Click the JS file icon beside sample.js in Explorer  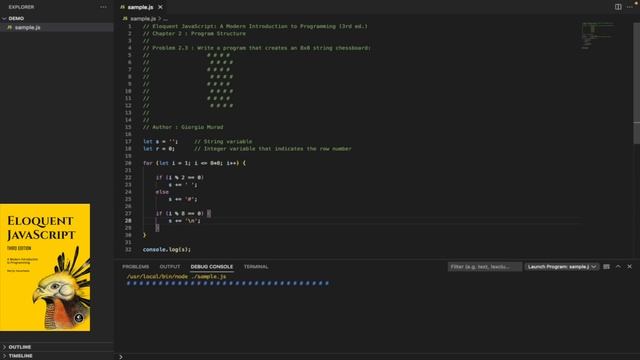10,27
